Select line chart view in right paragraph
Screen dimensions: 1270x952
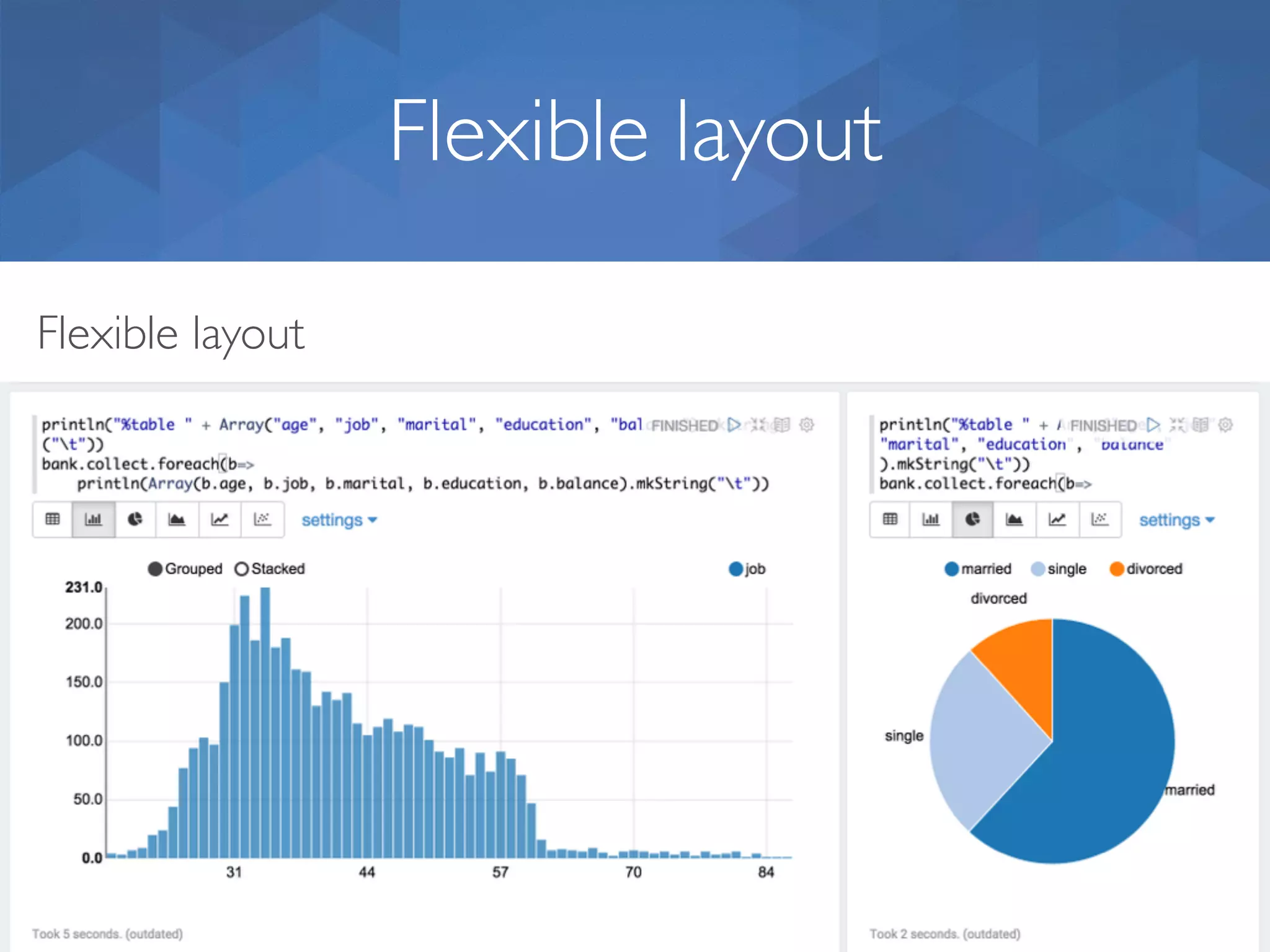pos(1057,519)
